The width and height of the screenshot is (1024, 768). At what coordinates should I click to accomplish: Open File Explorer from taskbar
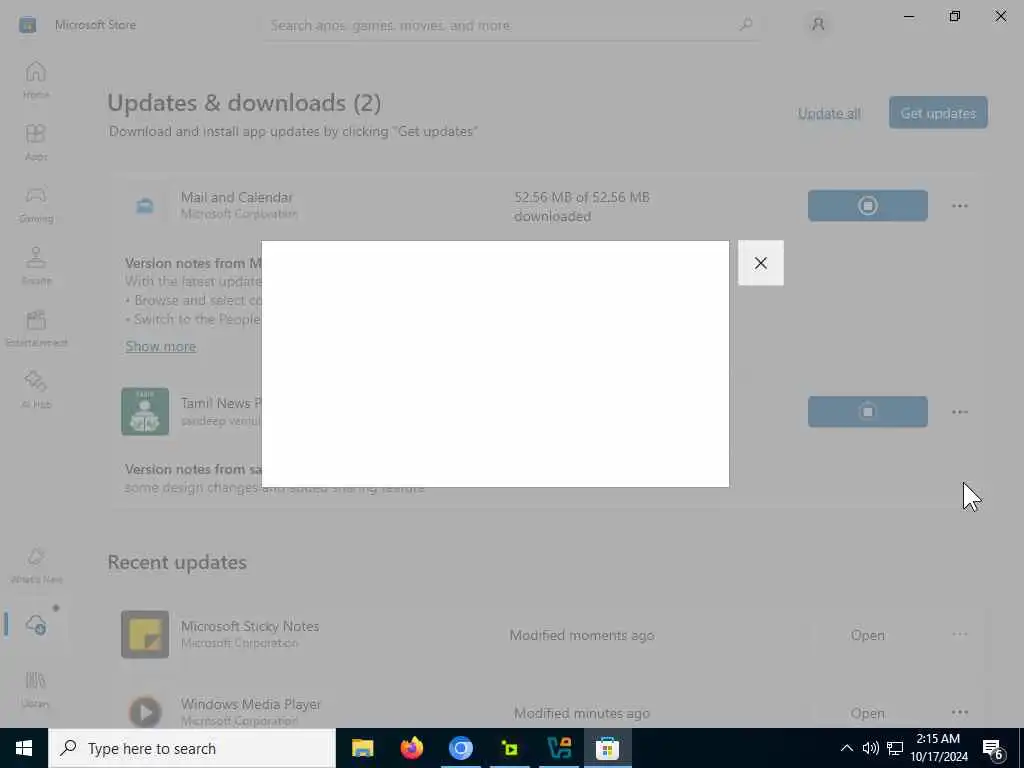362,748
